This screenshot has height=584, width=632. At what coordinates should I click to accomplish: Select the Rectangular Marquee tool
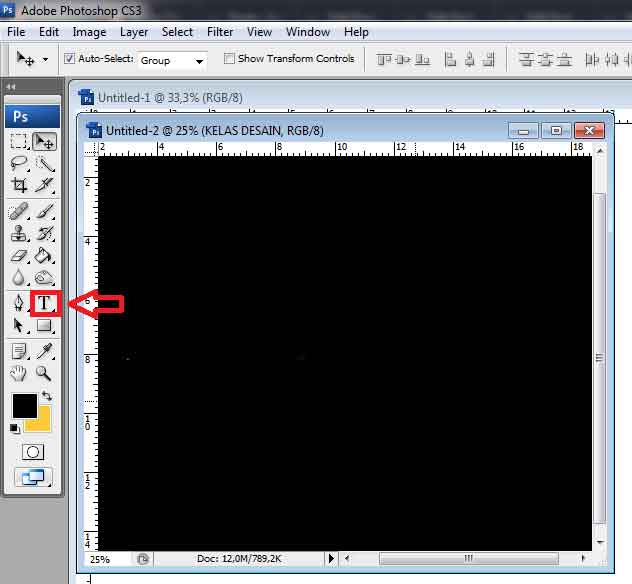(x=19, y=141)
